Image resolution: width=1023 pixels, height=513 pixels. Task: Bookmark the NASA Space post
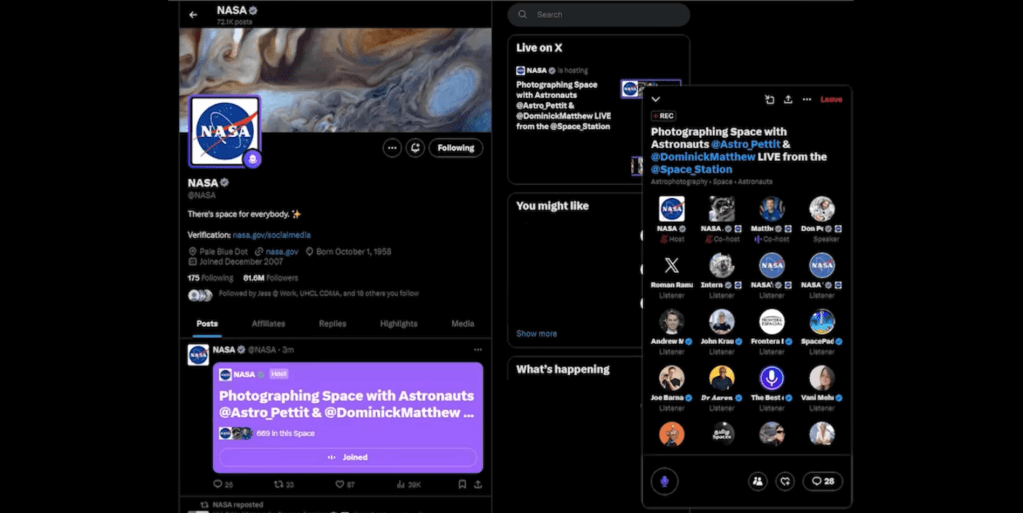point(461,484)
